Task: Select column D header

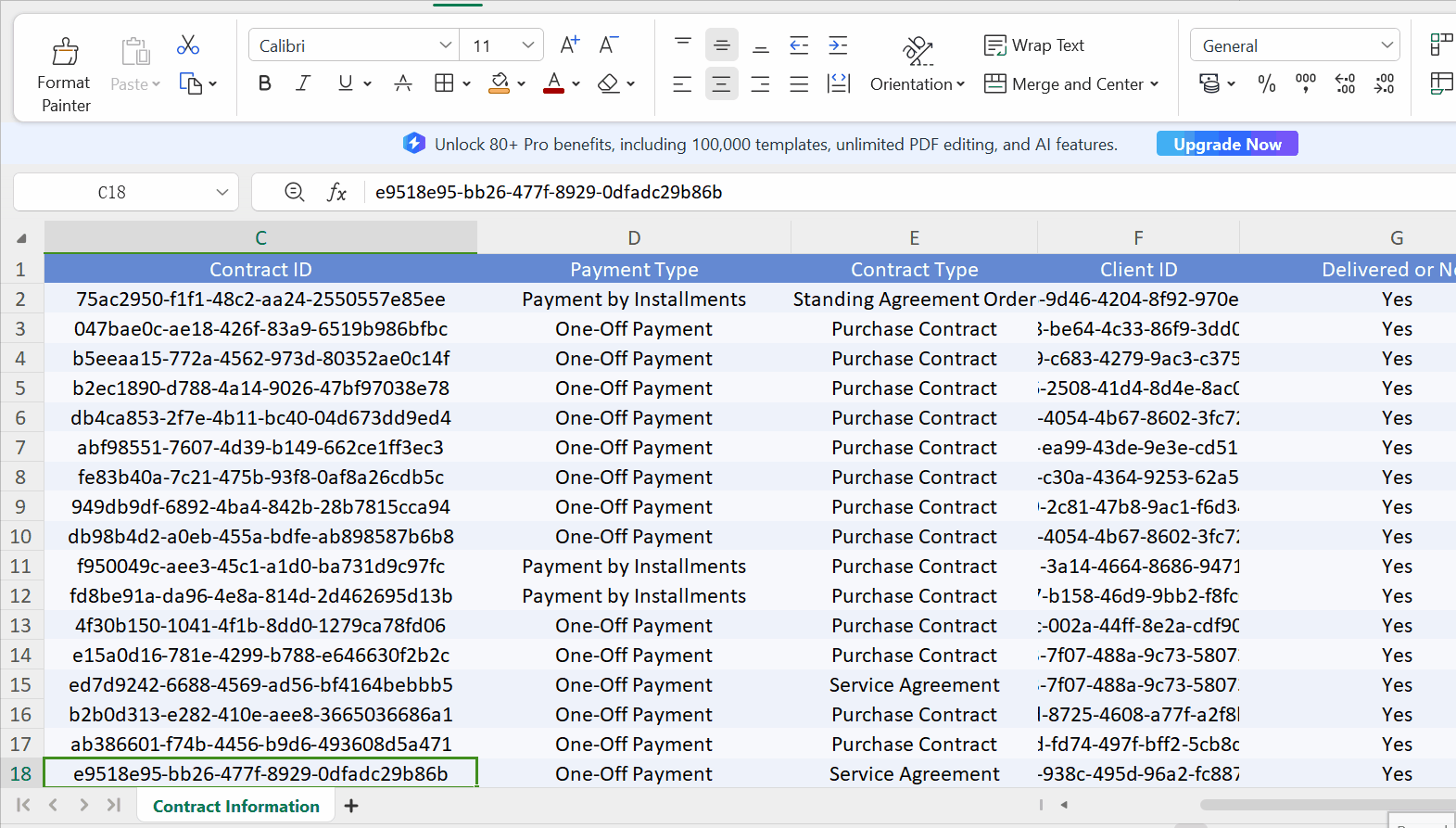Action: pos(634,238)
